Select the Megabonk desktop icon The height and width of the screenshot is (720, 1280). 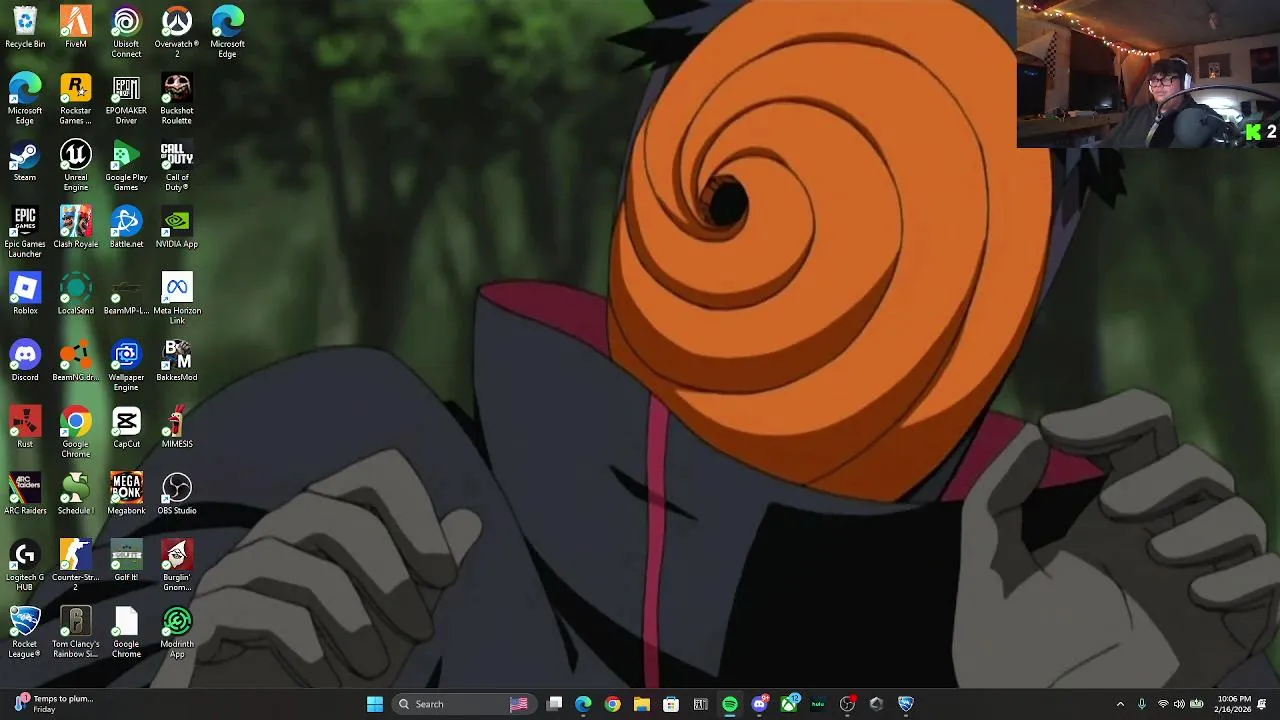[x=126, y=494]
